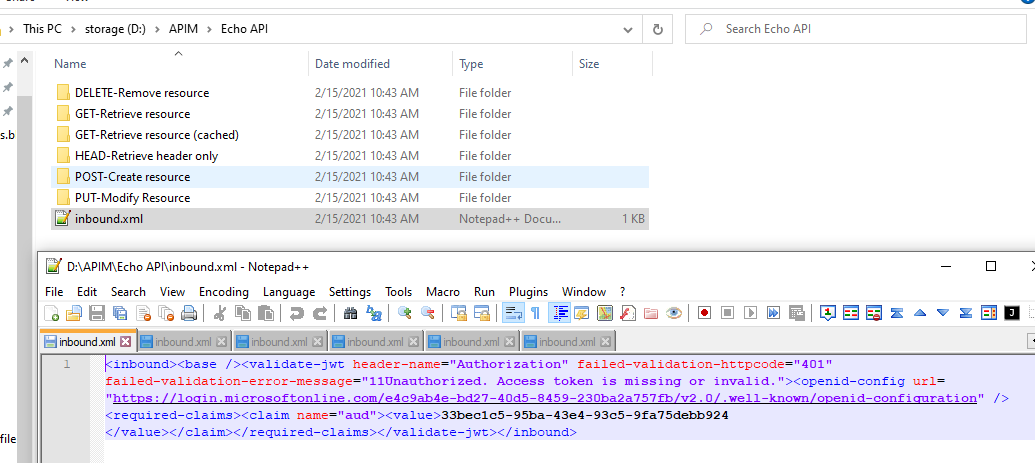
Task: Save the current file with the floppy icon
Action: click(97, 313)
